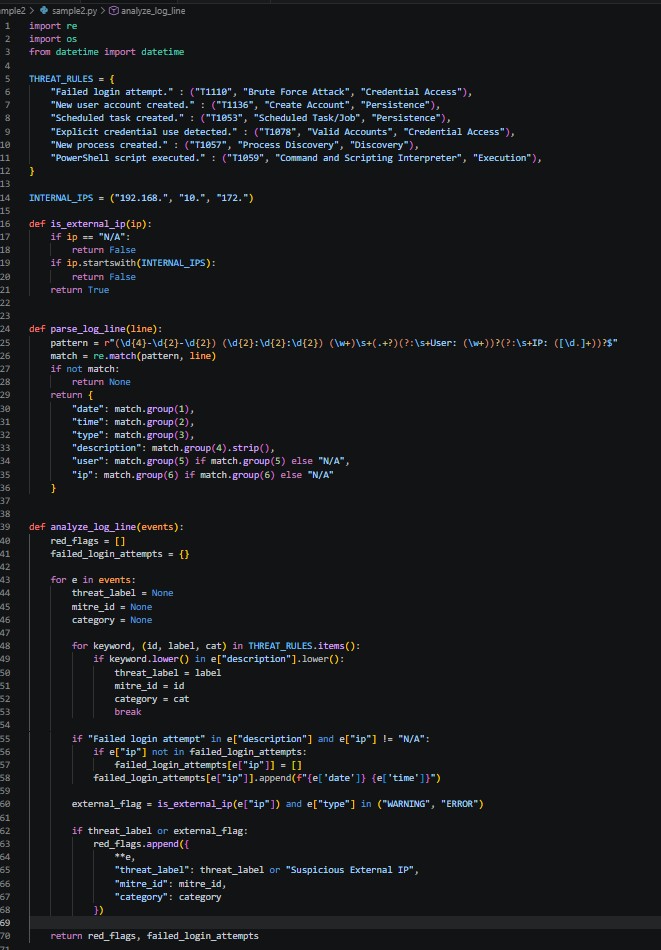Click 'return red_flags, failed_login_attempts' on line 70
Screen dimensions: 661x950
click(x=154, y=936)
